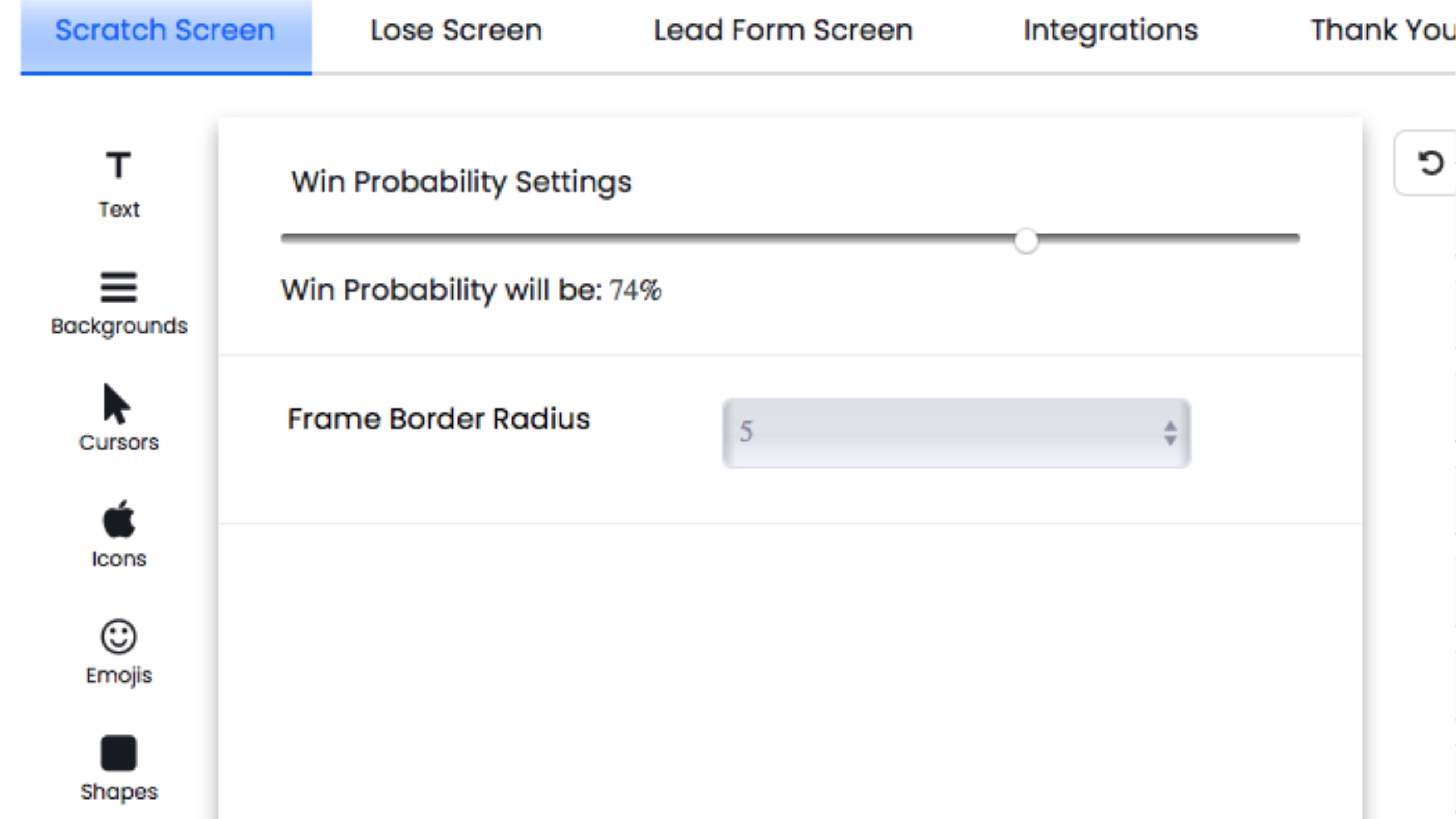Click the Shapes label in sidebar
The width and height of the screenshot is (1456, 819).
[119, 792]
